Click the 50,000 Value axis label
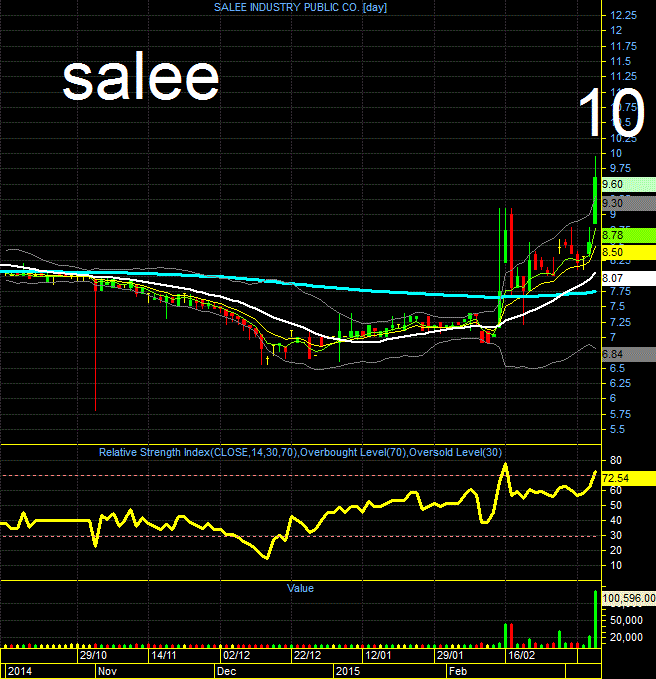 627,621
